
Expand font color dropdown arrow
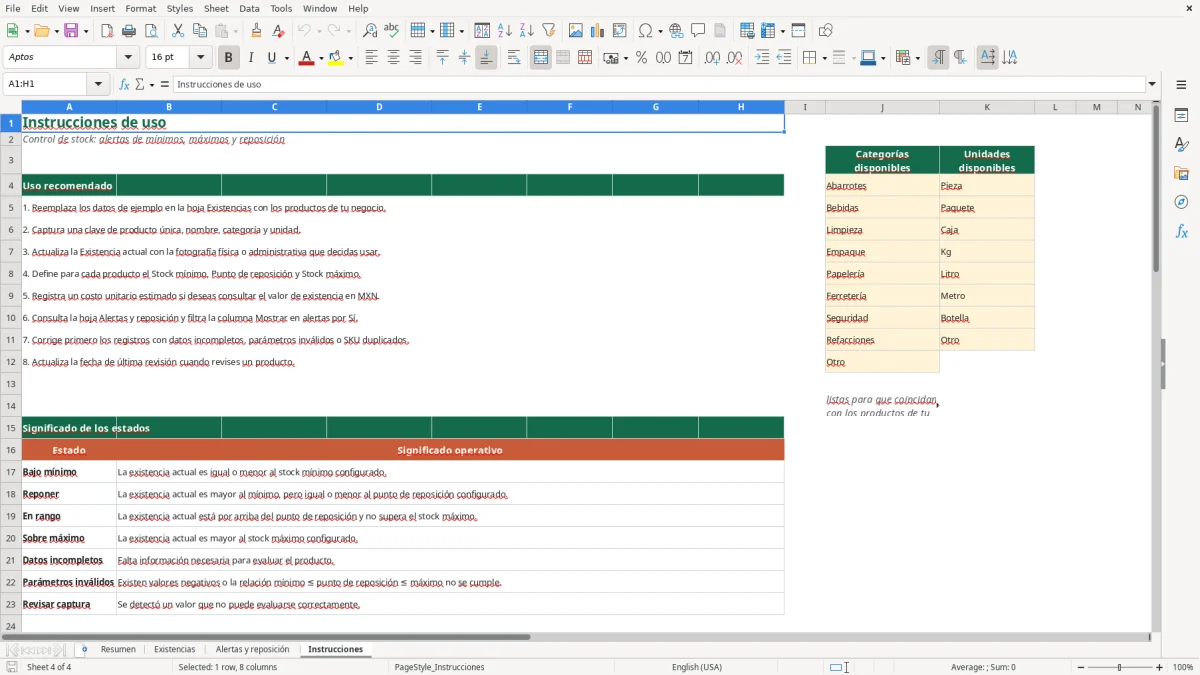pos(319,58)
